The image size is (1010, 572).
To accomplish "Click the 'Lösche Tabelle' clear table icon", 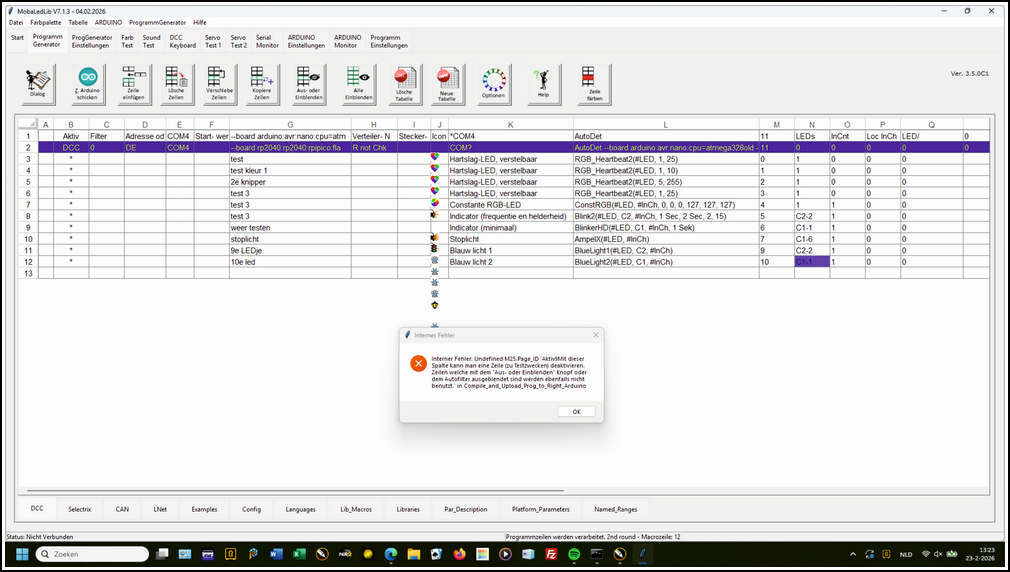I will click(x=404, y=83).
